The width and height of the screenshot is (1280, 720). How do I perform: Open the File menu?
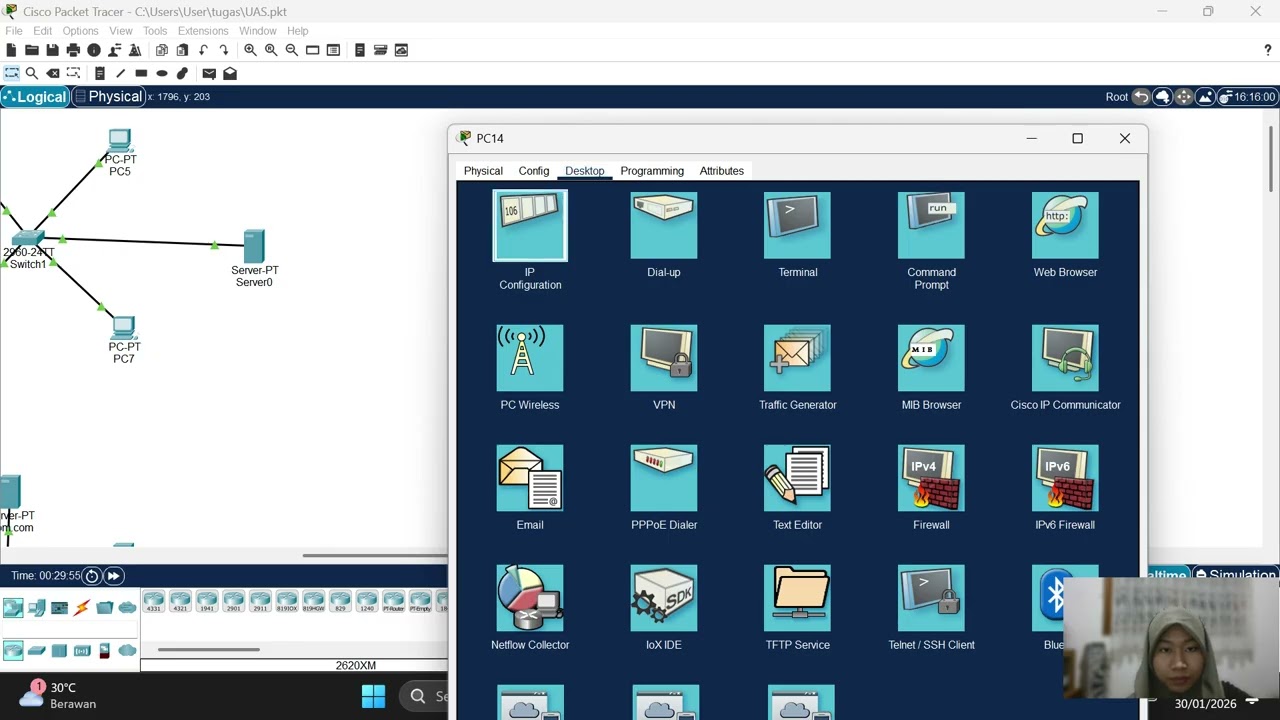(14, 31)
